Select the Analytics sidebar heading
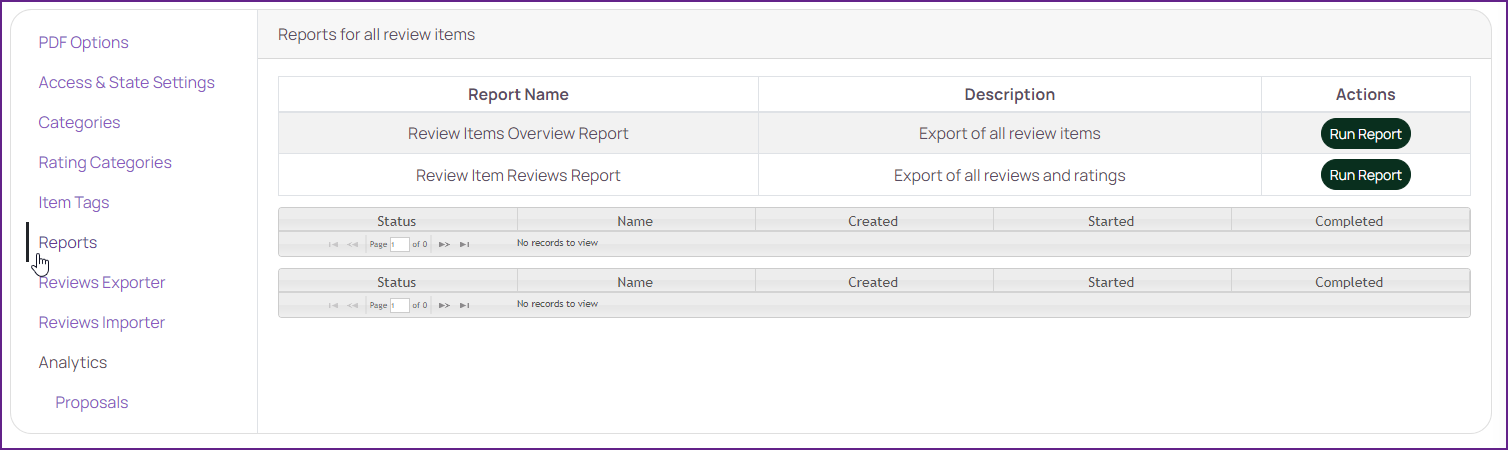This screenshot has width=1508, height=450. pos(73,362)
